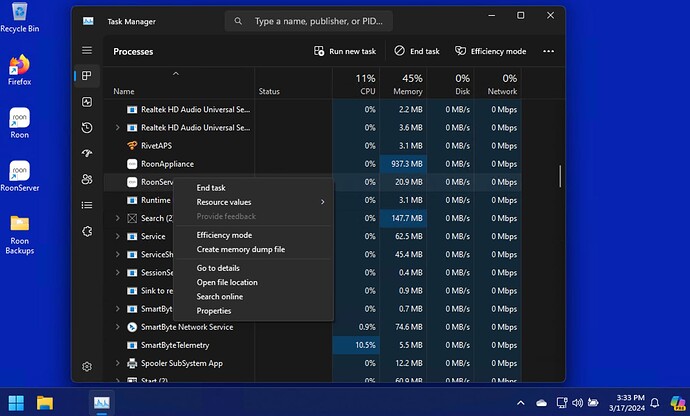The height and width of the screenshot is (416, 690).
Task: Choose Create memory dump file
Action: click(x=253, y=250)
